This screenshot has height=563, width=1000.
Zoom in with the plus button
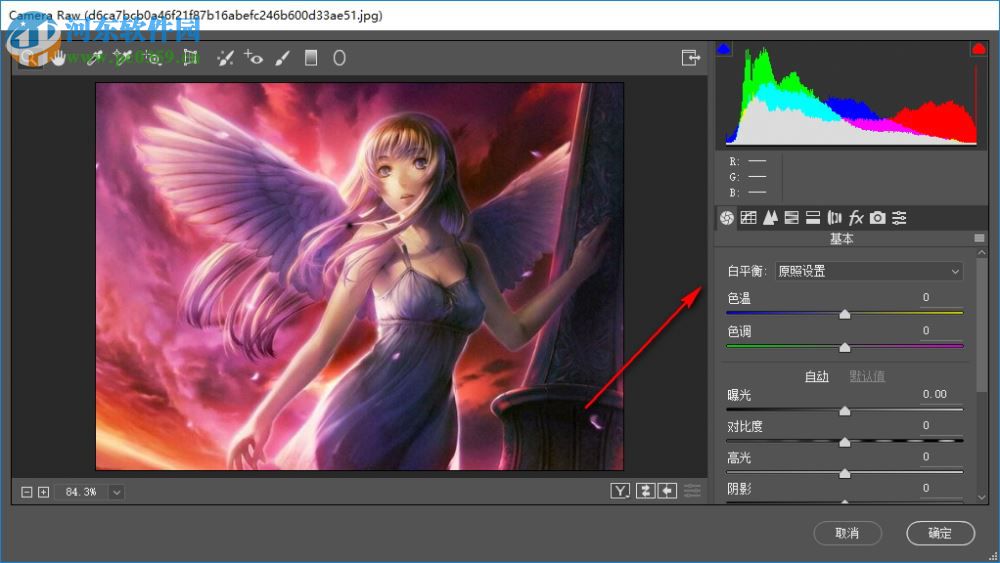tap(43, 492)
